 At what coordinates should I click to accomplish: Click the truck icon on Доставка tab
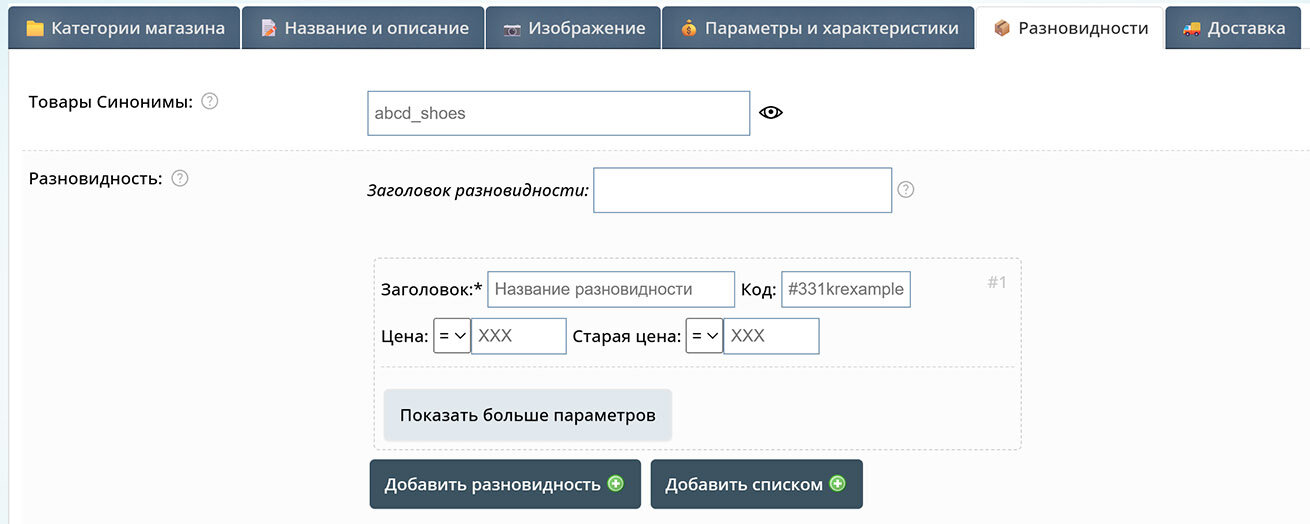point(1191,28)
